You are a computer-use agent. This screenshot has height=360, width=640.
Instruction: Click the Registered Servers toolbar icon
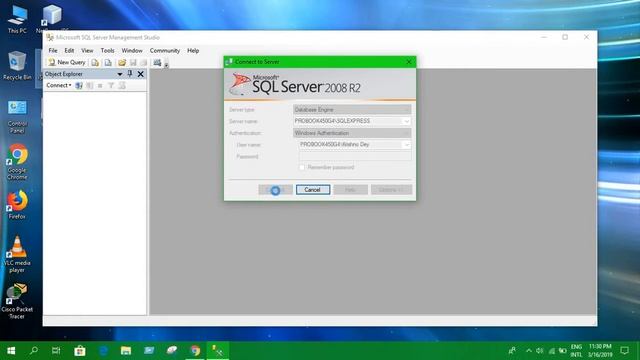(x=157, y=62)
